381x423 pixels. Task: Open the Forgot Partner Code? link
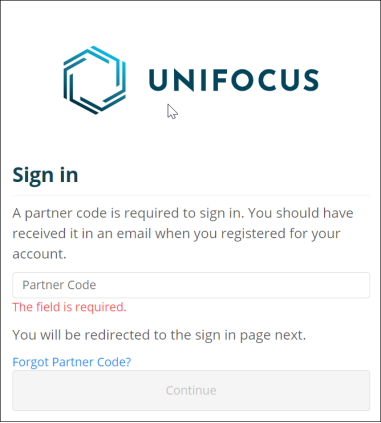click(72, 362)
